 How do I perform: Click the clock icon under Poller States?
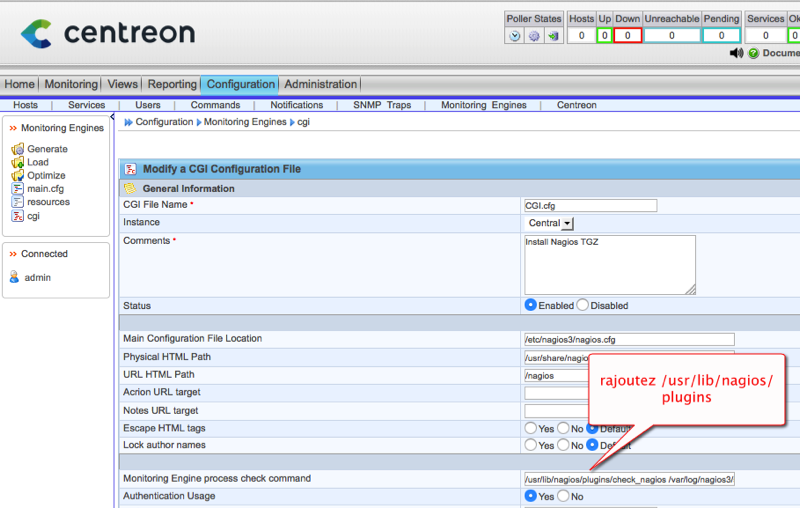tap(515, 36)
